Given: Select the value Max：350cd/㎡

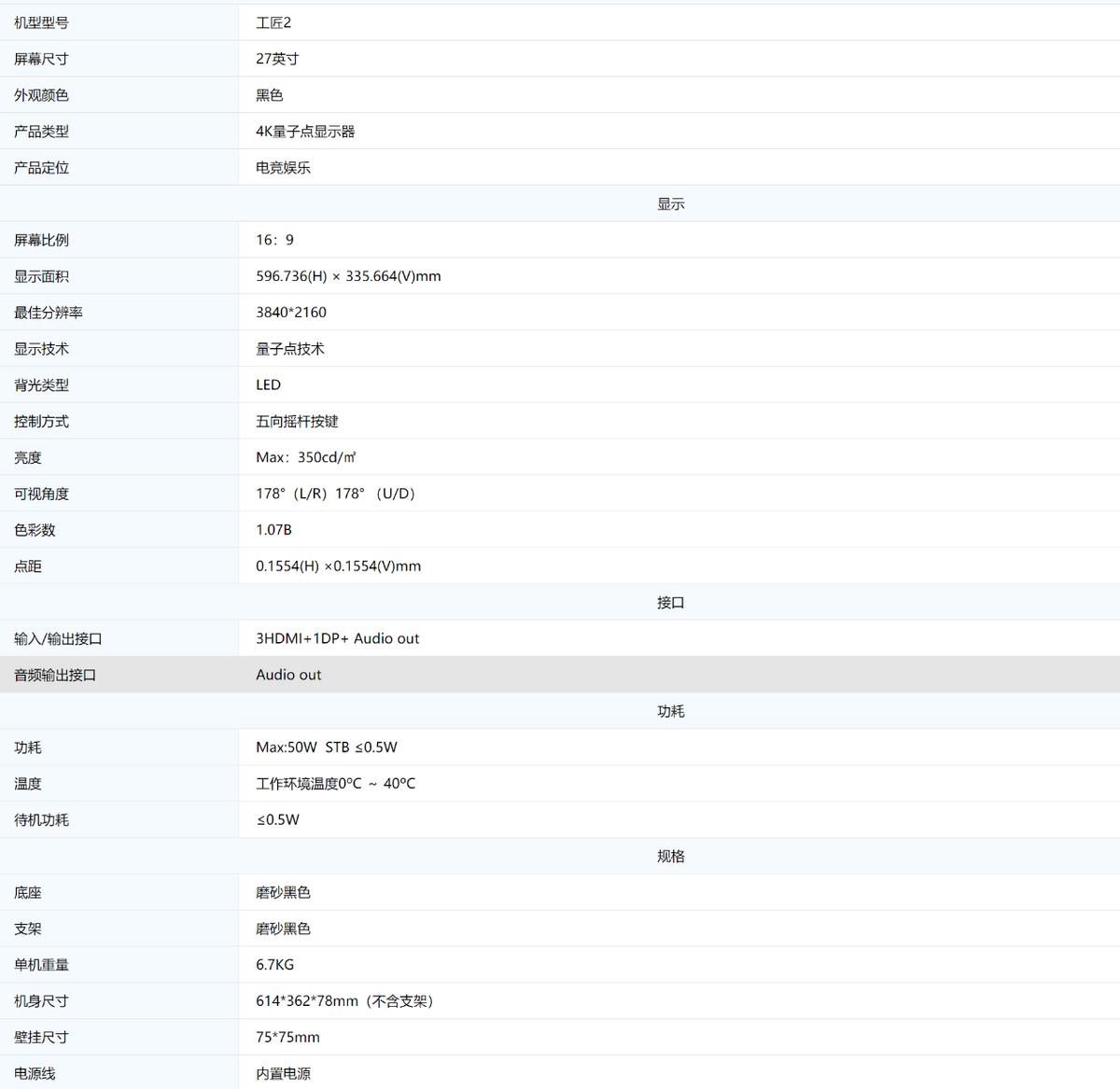Looking at the screenshot, I should pos(306,457).
